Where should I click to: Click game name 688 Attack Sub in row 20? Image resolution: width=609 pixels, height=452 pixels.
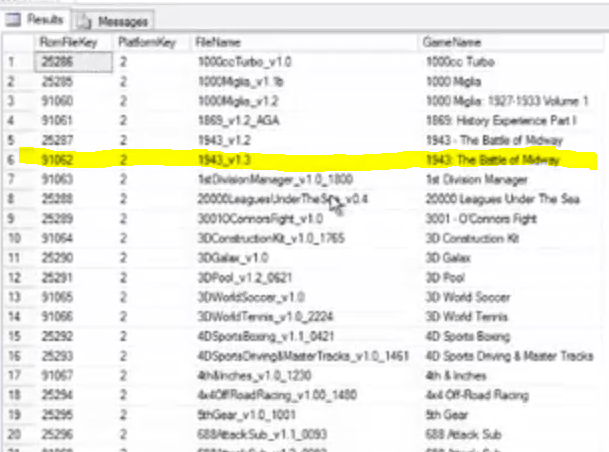(x=464, y=434)
